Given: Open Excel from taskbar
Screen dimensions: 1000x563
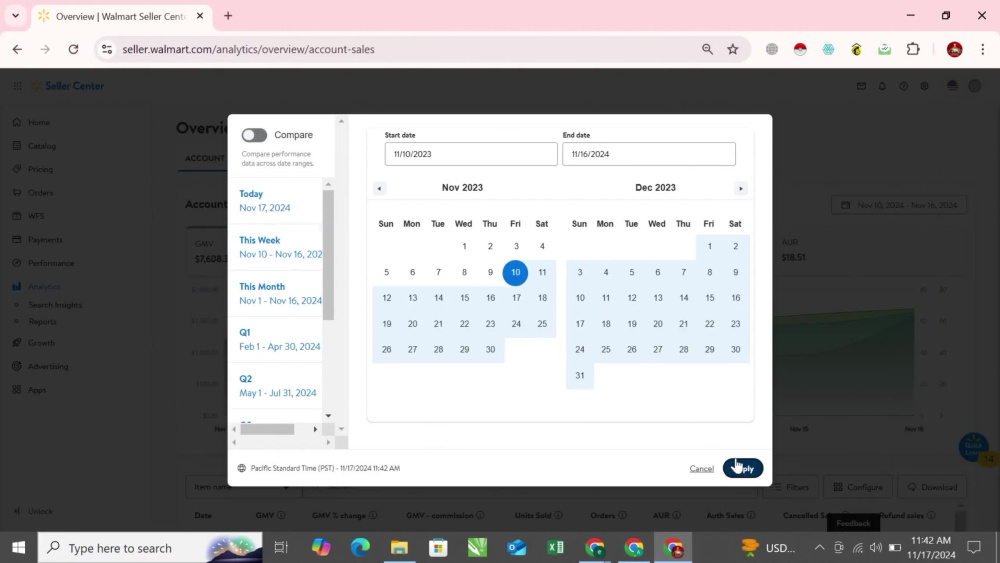Looking at the screenshot, I should pyautogui.click(x=555, y=548).
